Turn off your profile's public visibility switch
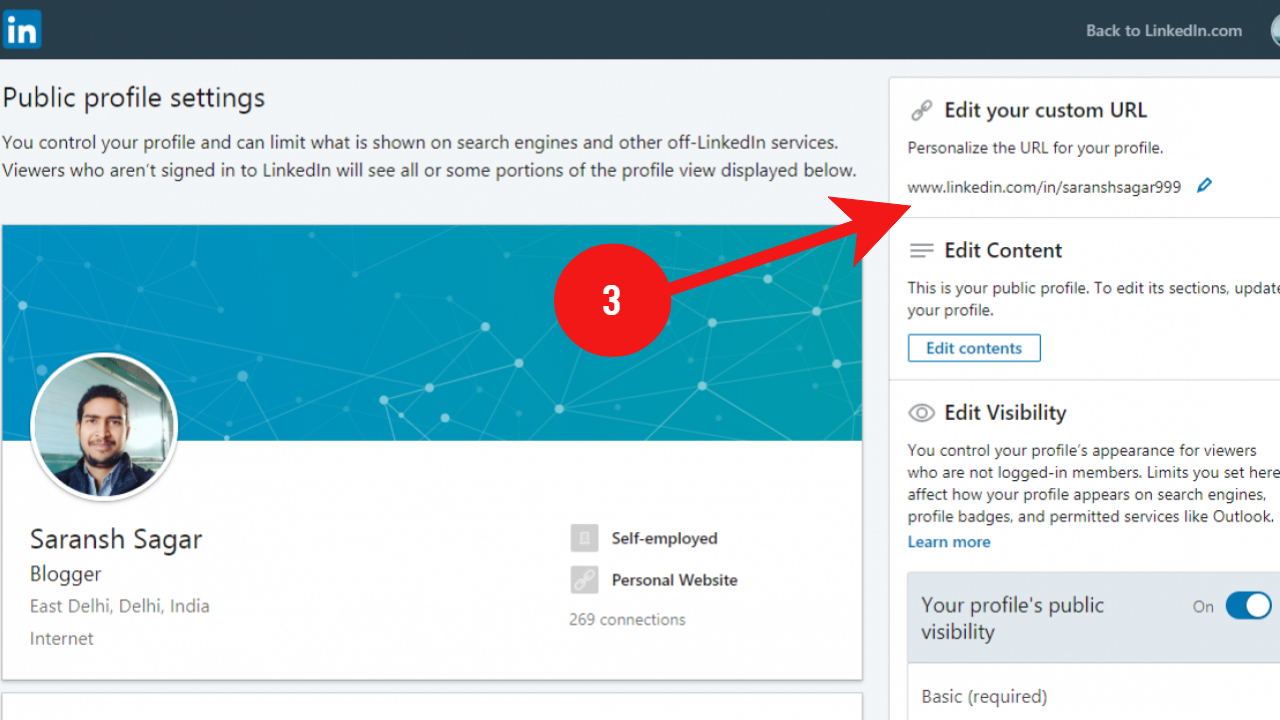The height and width of the screenshot is (720, 1280). [x=1248, y=605]
